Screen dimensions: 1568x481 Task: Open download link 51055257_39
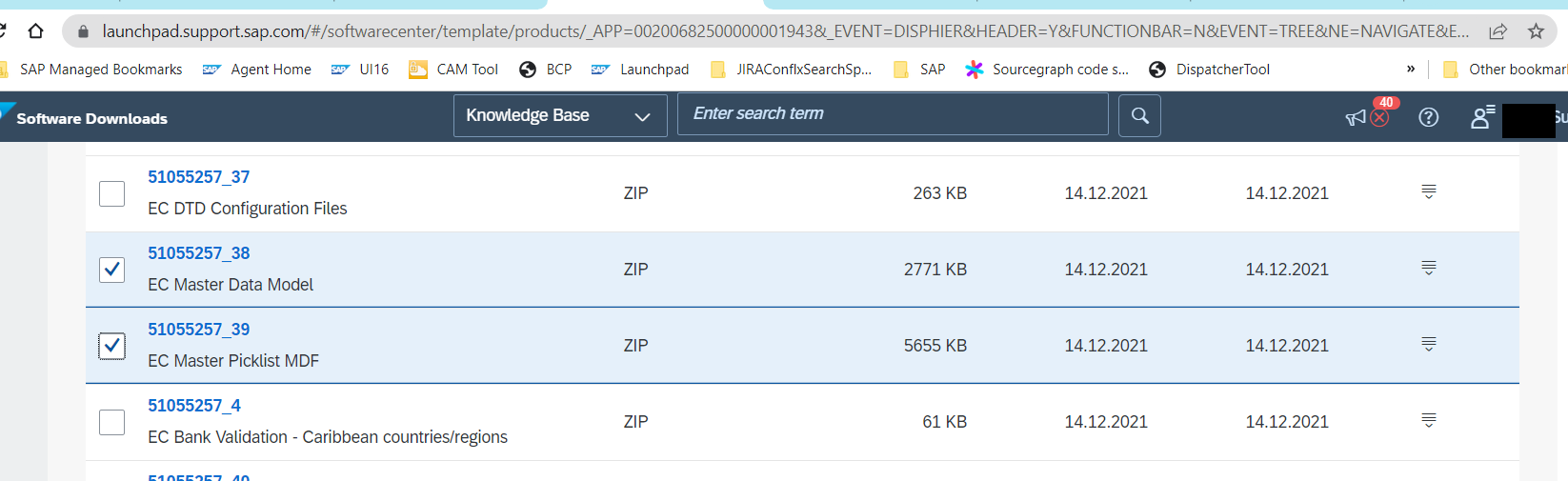199,330
